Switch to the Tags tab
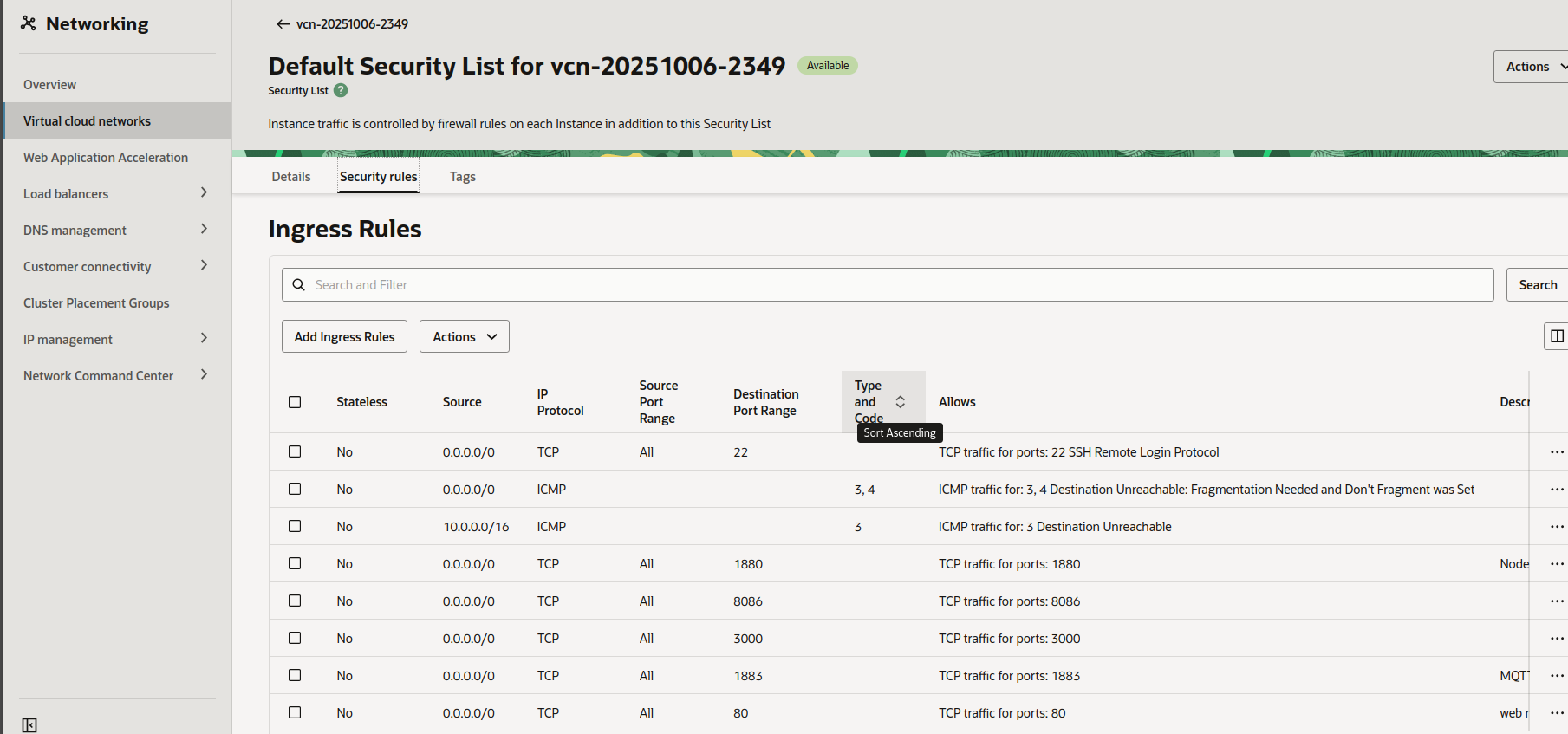The height and width of the screenshot is (734, 1568). [462, 177]
